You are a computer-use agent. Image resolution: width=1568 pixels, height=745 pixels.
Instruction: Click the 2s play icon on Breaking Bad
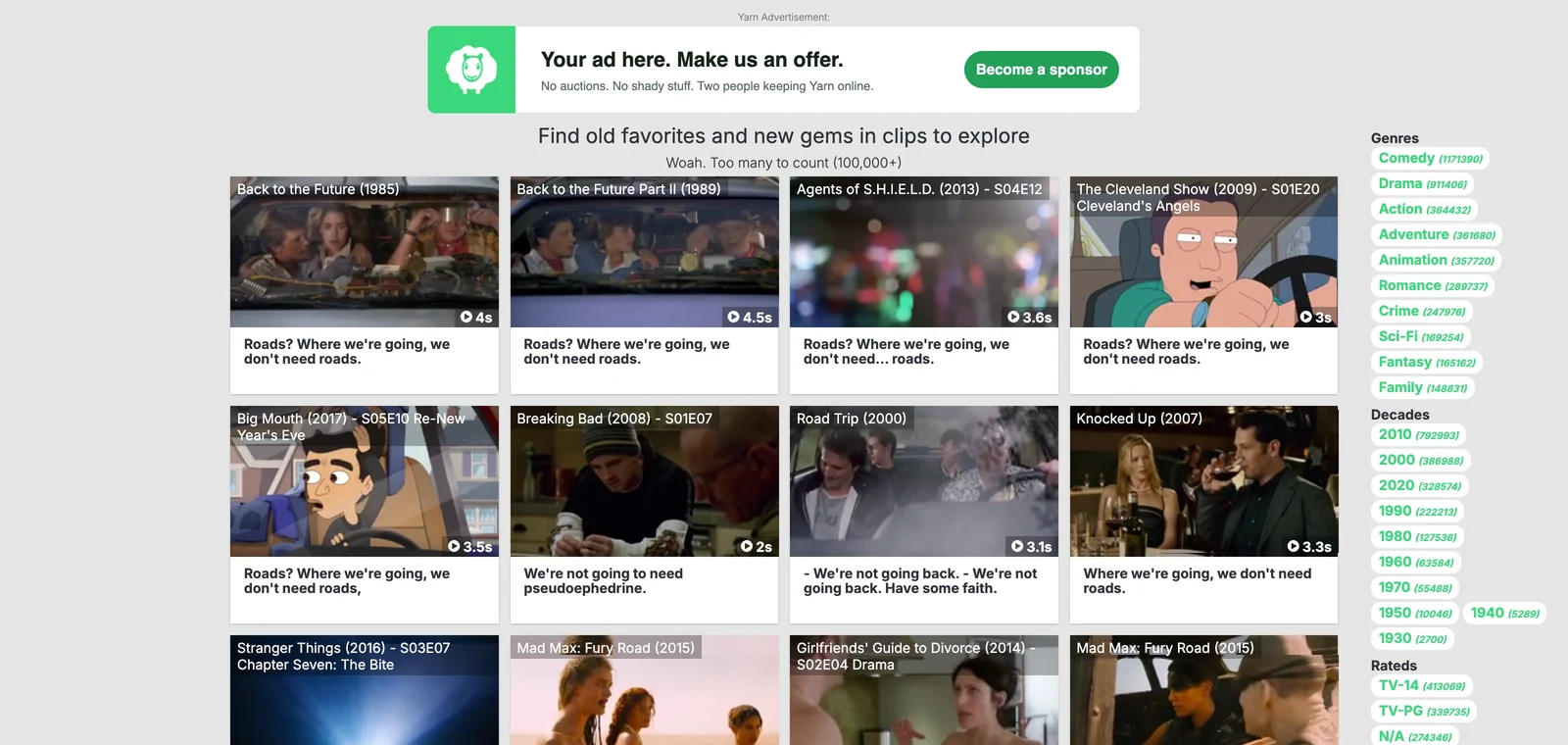pyautogui.click(x=747, y=547)
